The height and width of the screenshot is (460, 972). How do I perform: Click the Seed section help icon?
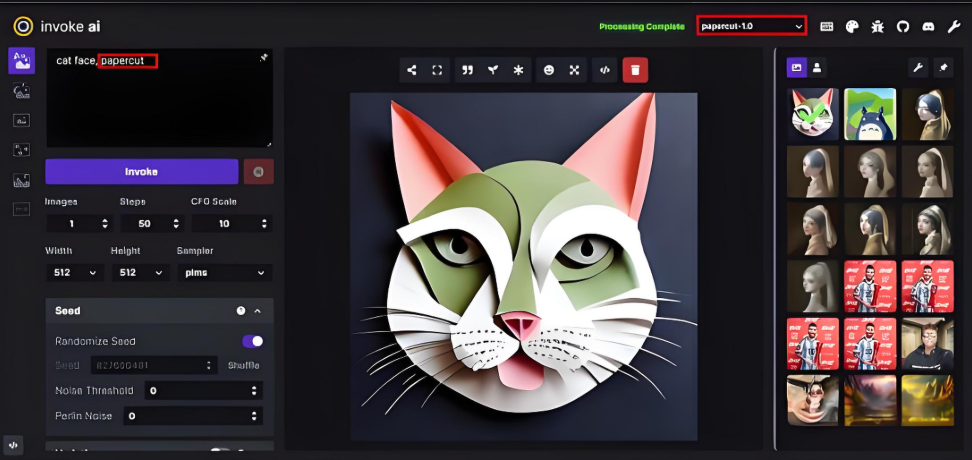[x=241, y=311]
